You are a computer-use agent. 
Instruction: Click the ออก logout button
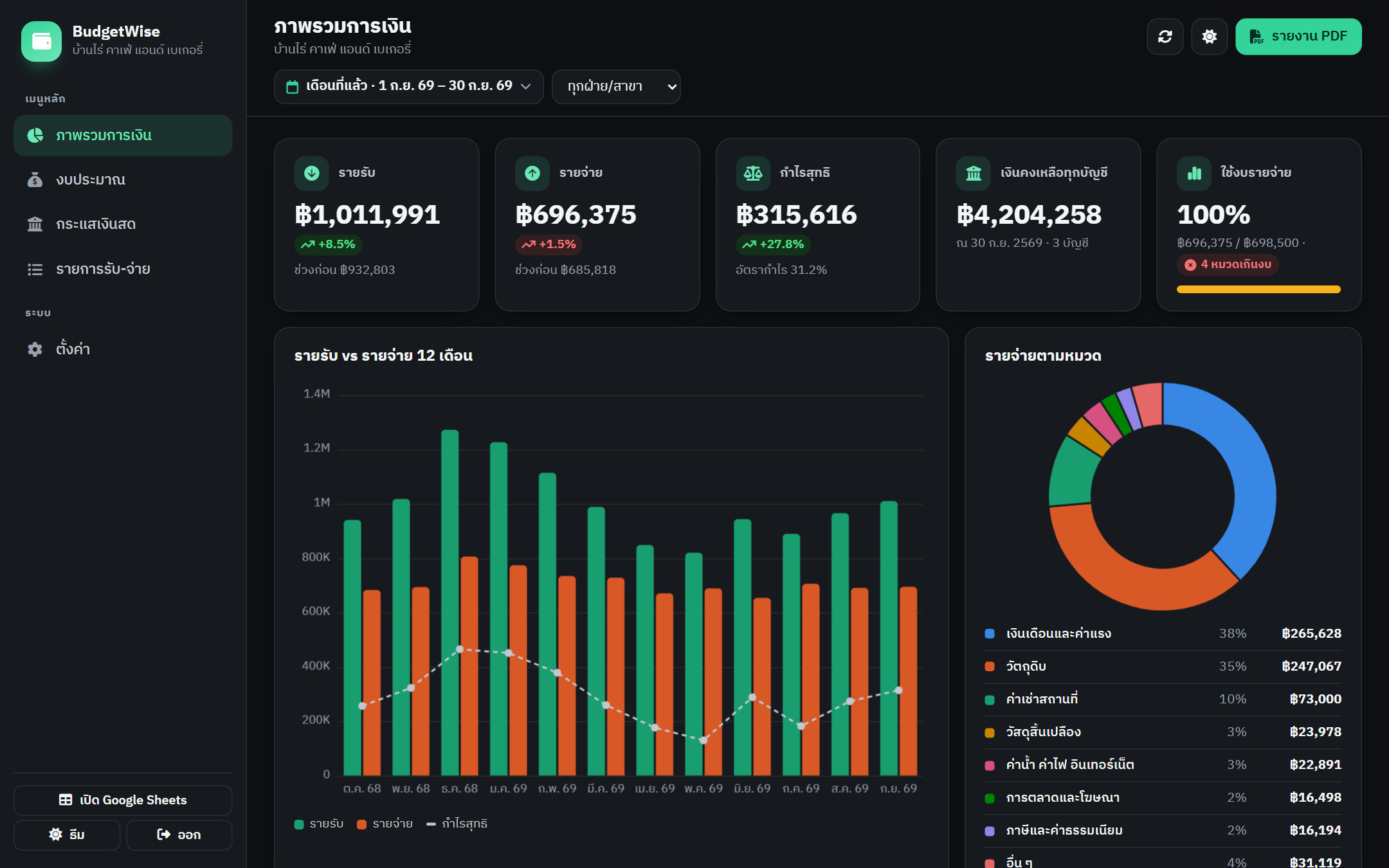pyautogui.click(x=179, y=835)
